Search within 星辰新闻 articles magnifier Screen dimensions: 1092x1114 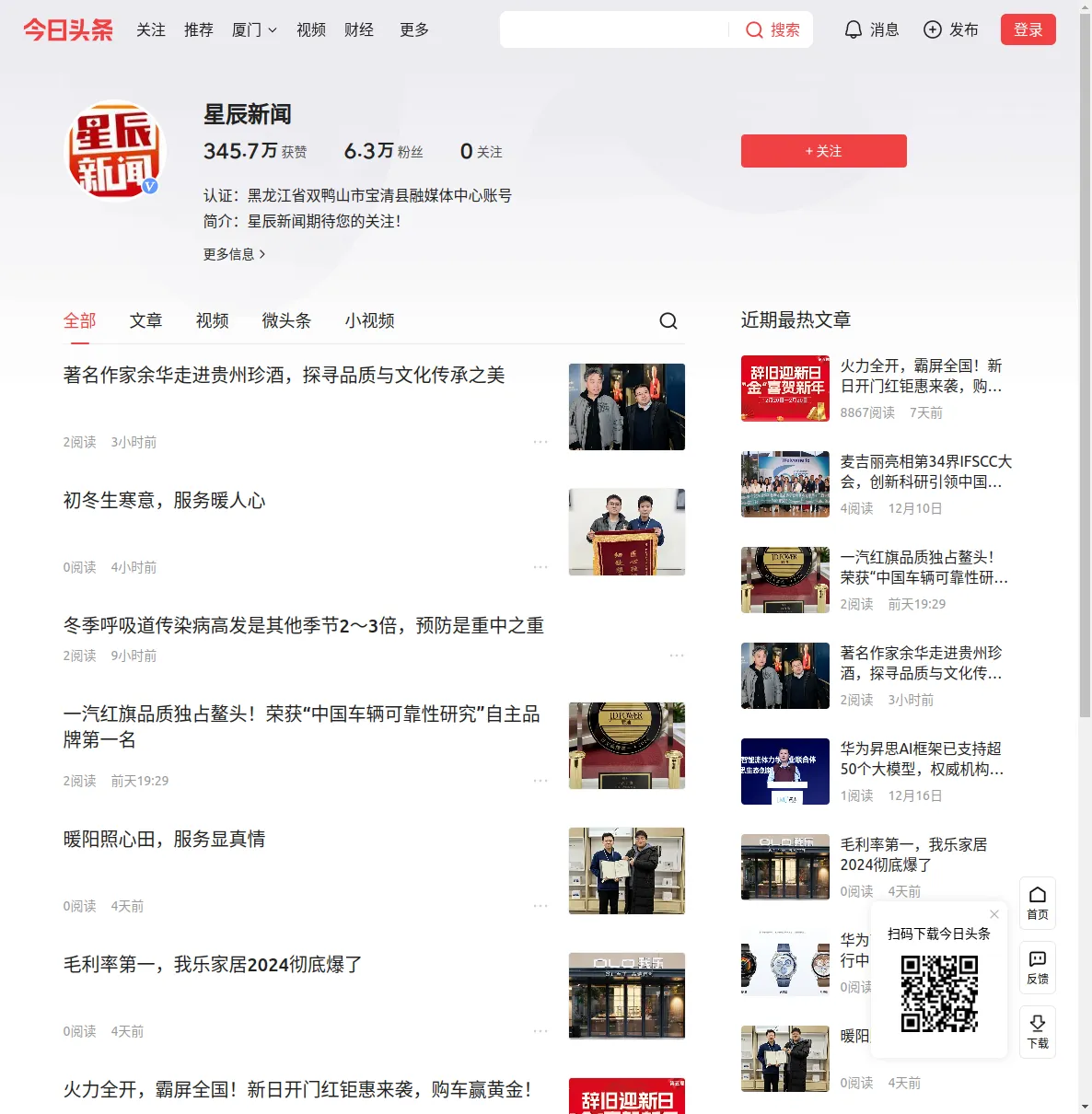[668, 321]
